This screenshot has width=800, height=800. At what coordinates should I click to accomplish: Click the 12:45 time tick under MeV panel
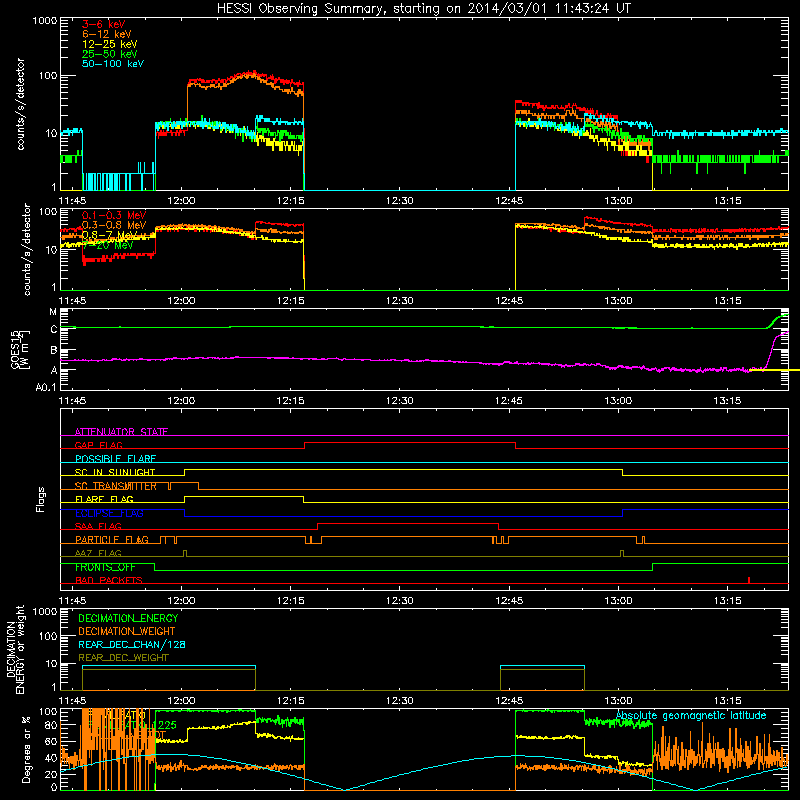pos(509,301)
